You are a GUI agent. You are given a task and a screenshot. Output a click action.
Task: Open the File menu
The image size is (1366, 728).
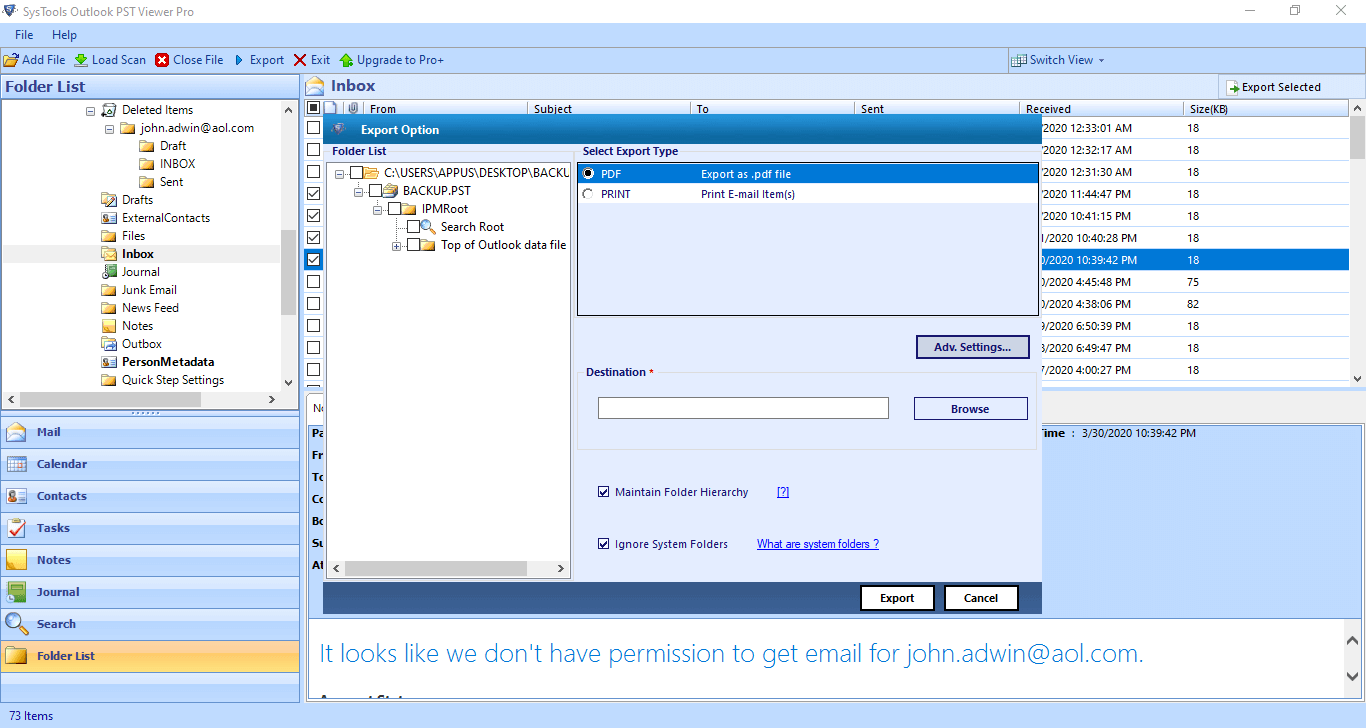[24, 35]
